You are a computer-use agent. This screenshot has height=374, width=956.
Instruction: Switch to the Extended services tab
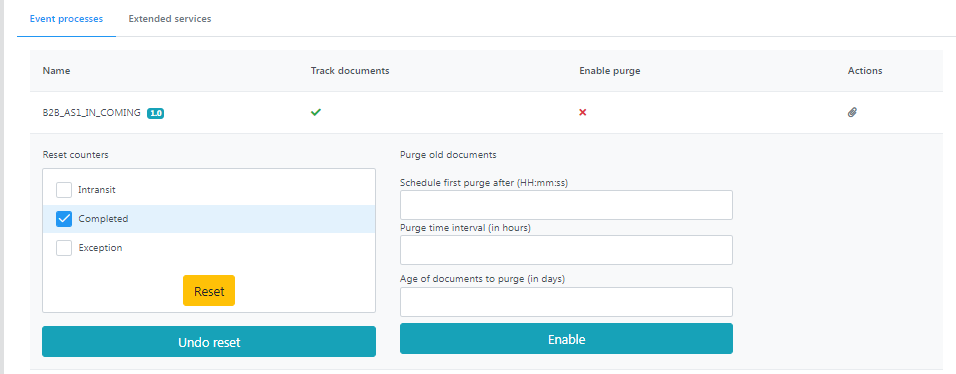(x=170, y=19)
